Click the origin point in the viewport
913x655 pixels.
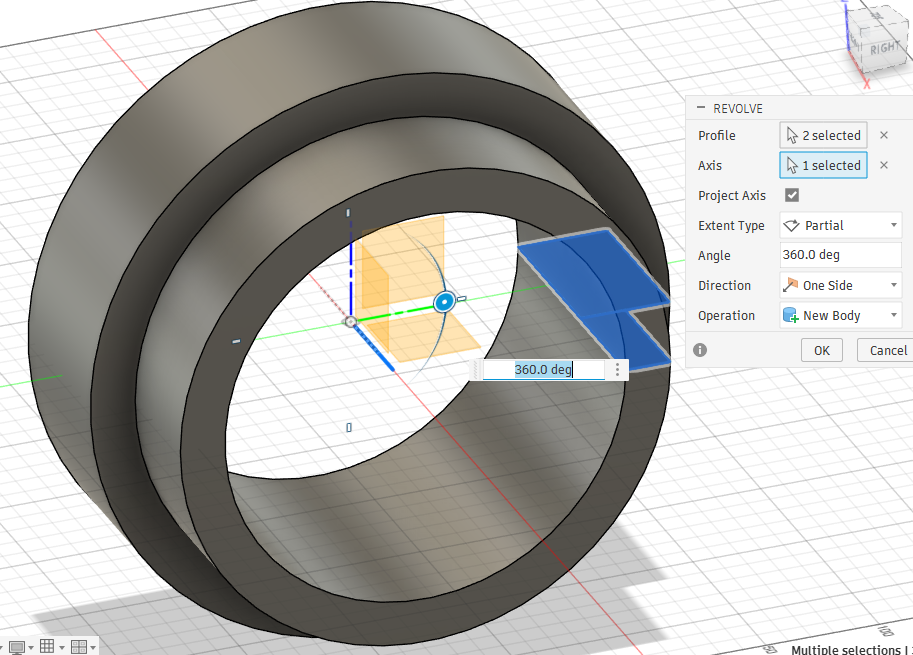(351, 322)
